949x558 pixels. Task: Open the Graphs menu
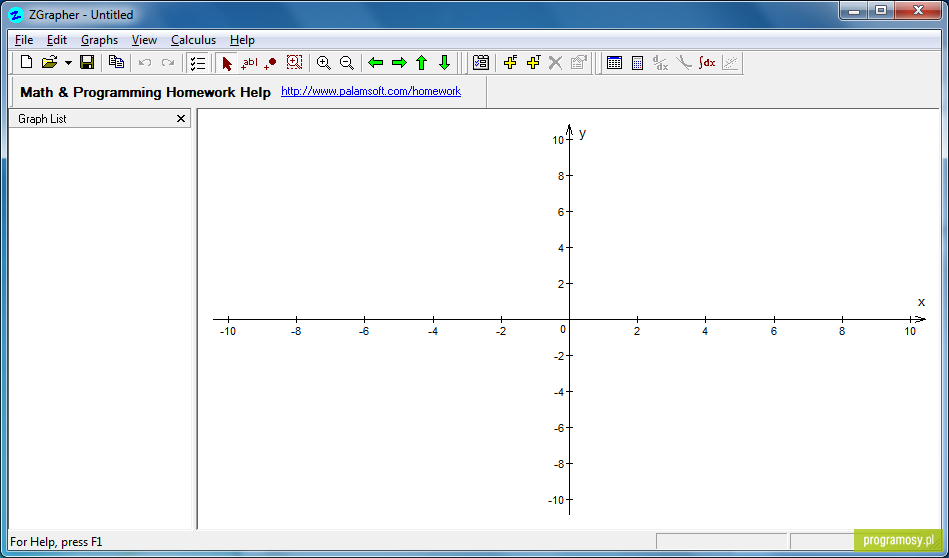pyautogui.click(x=99, y=40)
